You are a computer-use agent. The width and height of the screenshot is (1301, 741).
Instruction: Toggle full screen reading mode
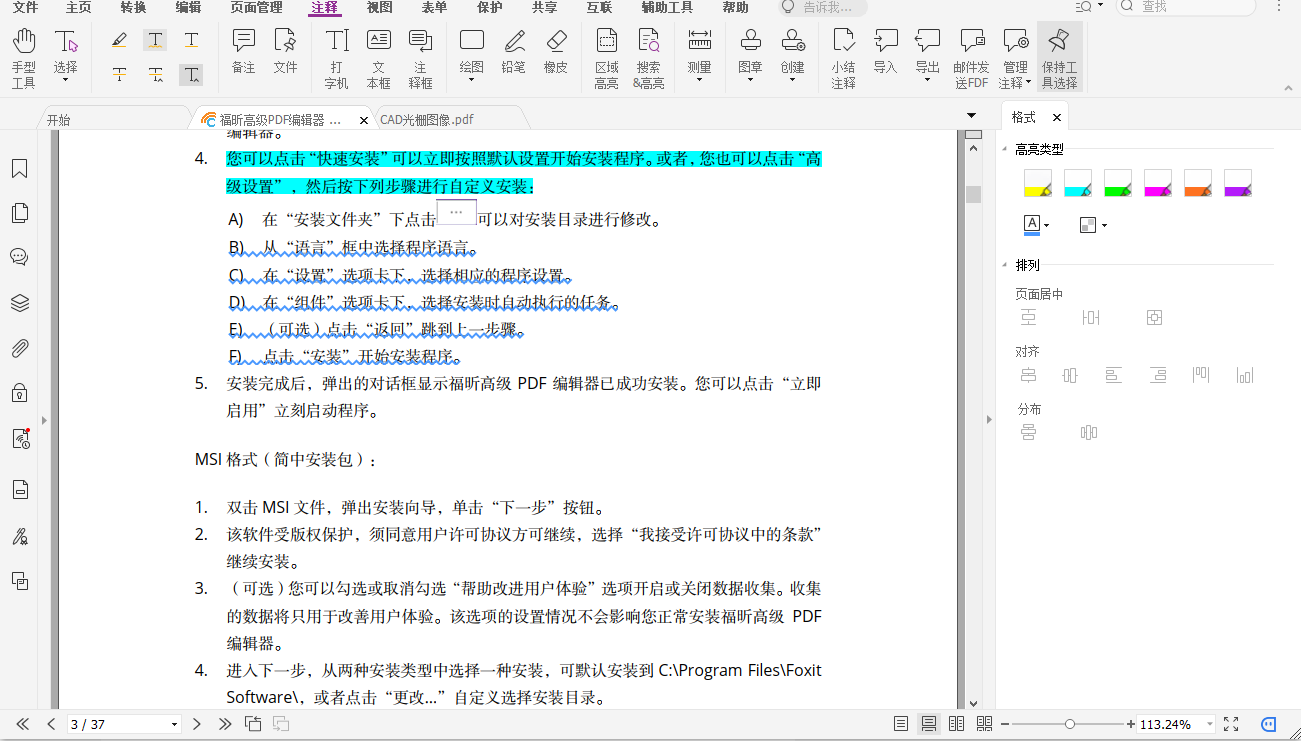point(1231,724)
